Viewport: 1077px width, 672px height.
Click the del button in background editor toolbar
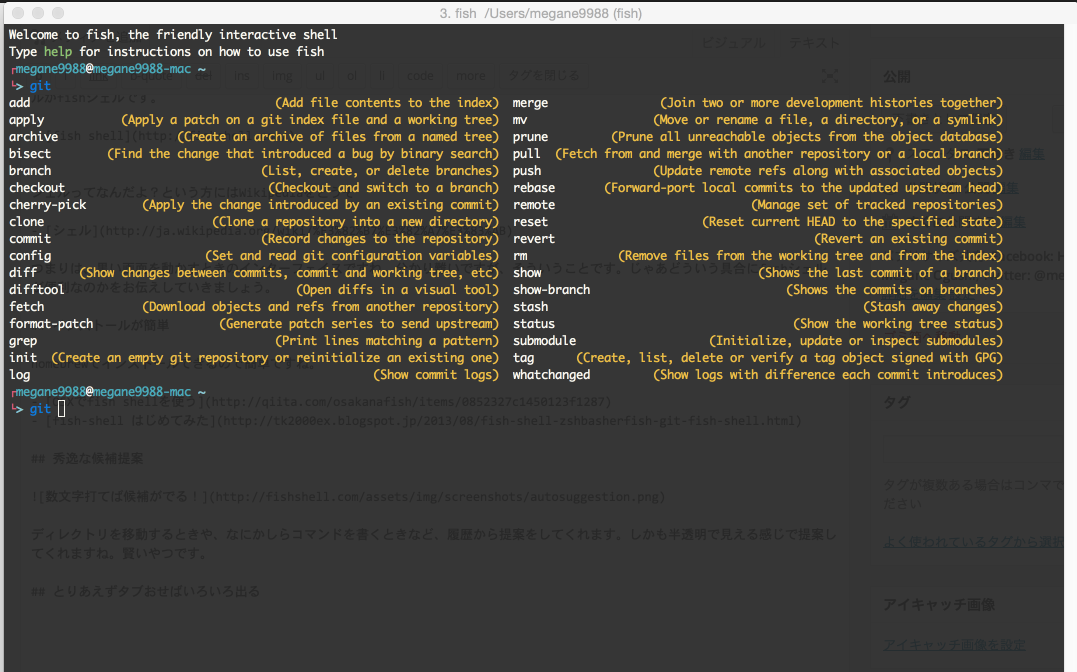click(203, 76)
